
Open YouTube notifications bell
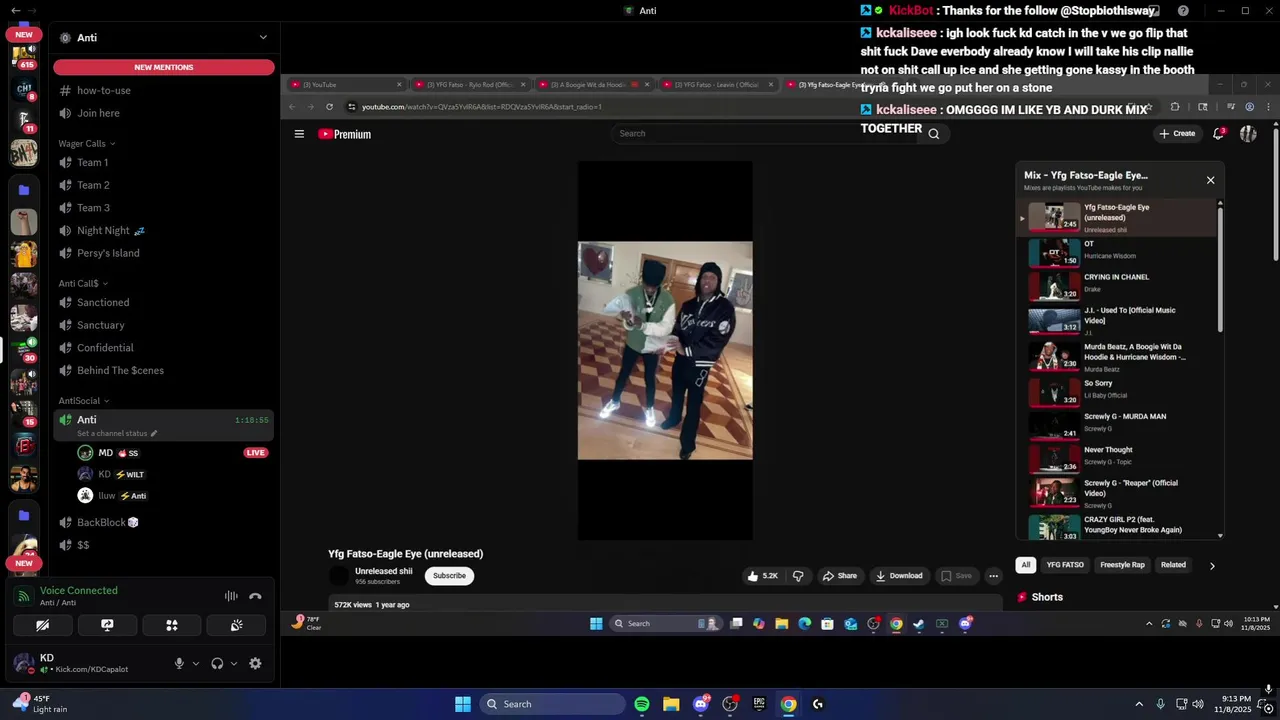tap(1218, 134)
